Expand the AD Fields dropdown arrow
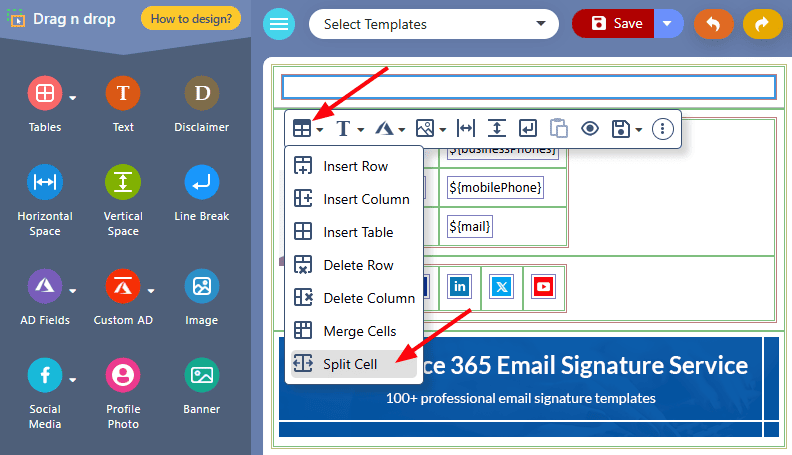This screenshot has width=792, height=455. (x=73, y=291)
